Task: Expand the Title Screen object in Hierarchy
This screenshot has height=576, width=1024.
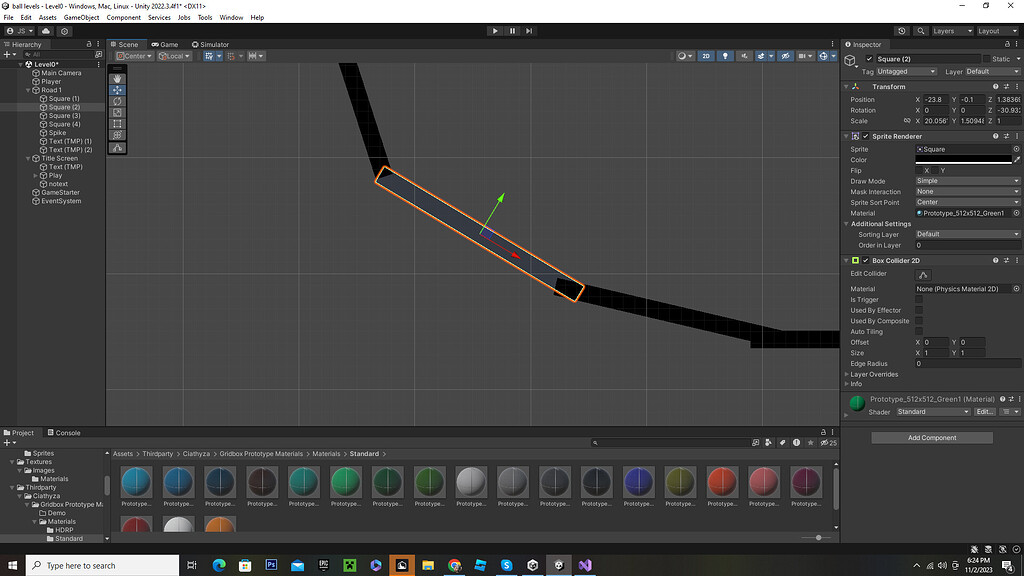Action: point(26,158)
